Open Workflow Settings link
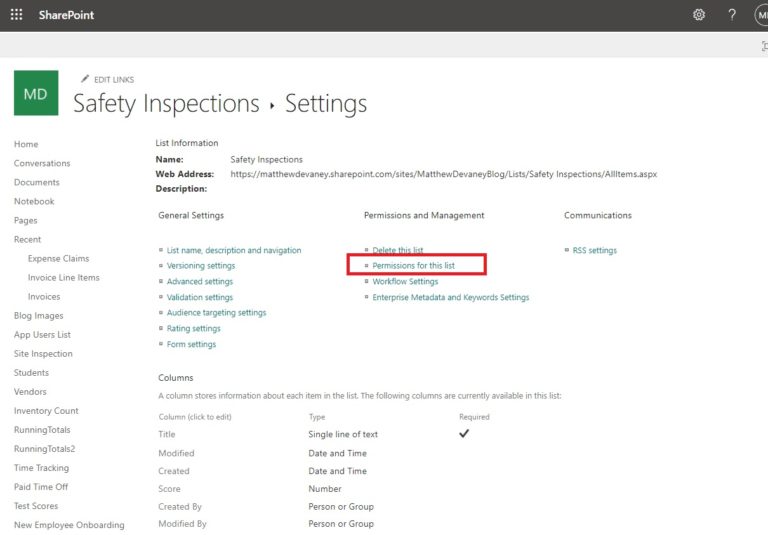The width and height of the screenshot is (768, 535). tap(405, 282)
